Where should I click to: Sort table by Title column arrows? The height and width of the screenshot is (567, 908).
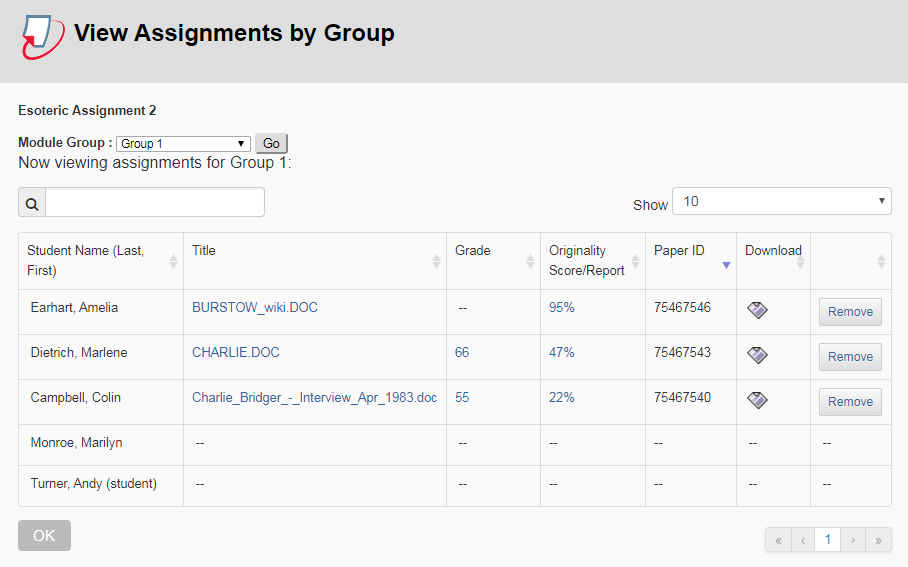click(x=436, y=261)
